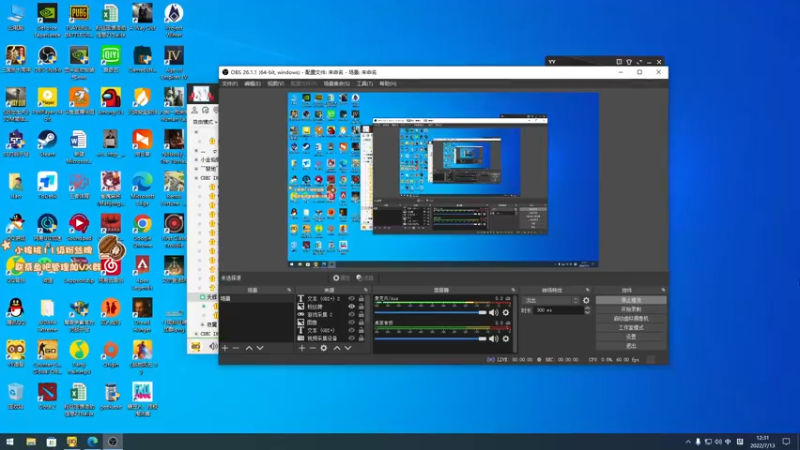800x450 pixels.
Task: Open Apex Legends desktop icon
Action: pos(142,273)
